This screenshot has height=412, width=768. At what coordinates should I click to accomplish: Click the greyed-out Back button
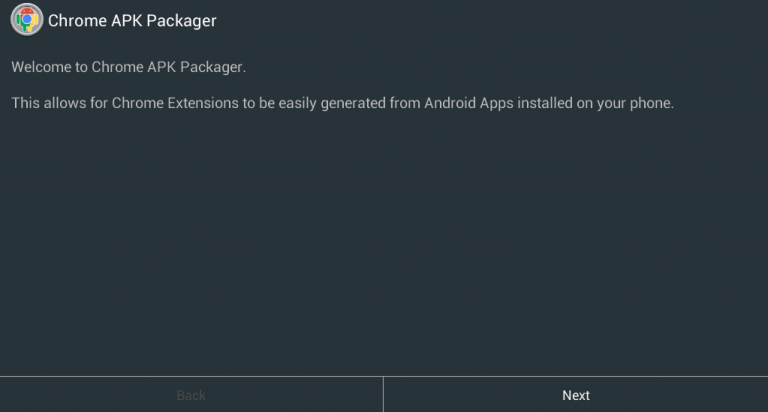[191, 395]
